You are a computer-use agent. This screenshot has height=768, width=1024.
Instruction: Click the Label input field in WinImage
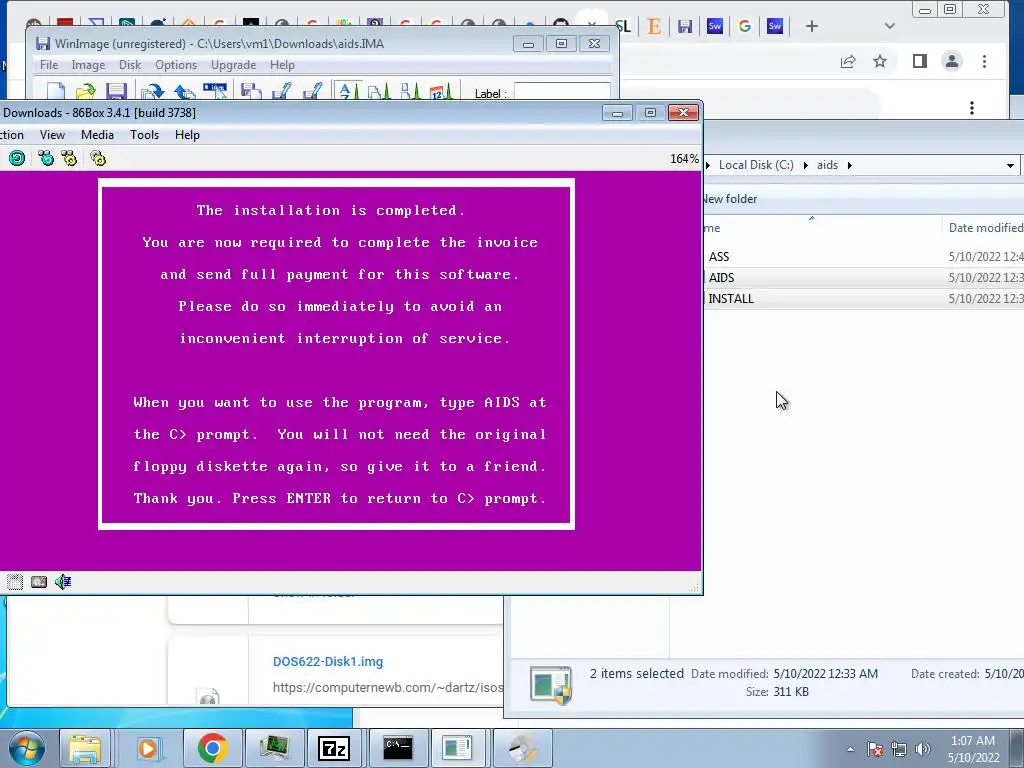[562, 91]
